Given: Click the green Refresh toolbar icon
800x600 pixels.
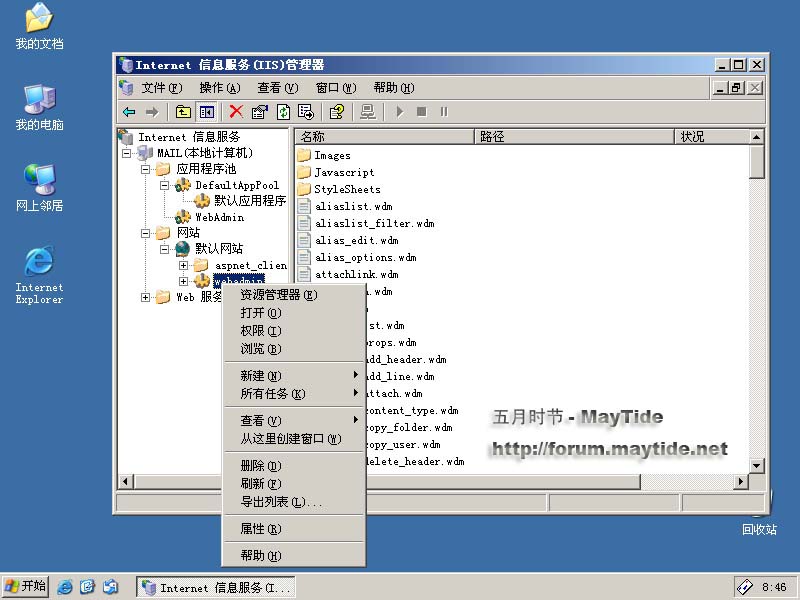Looking at the screenshot, I should (284, 112).
